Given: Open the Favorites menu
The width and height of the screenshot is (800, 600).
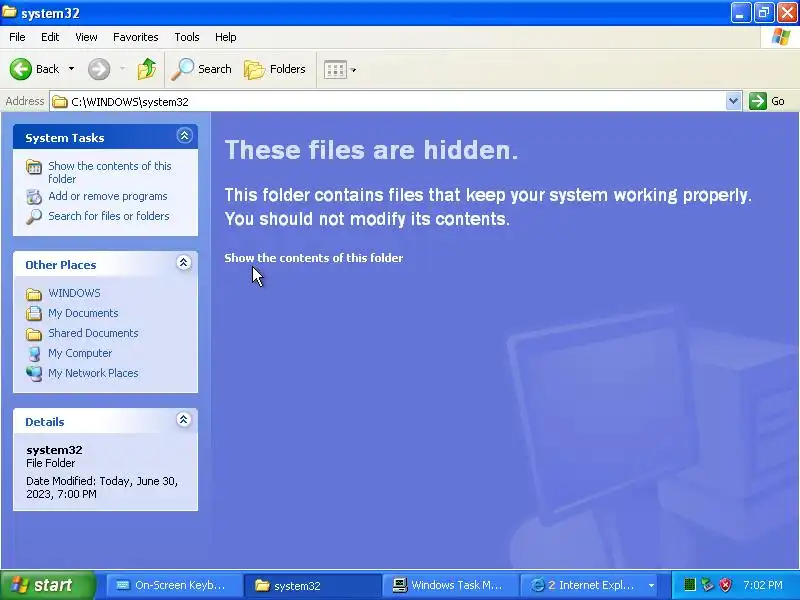Looking at the screenshot, I should 136,37.
